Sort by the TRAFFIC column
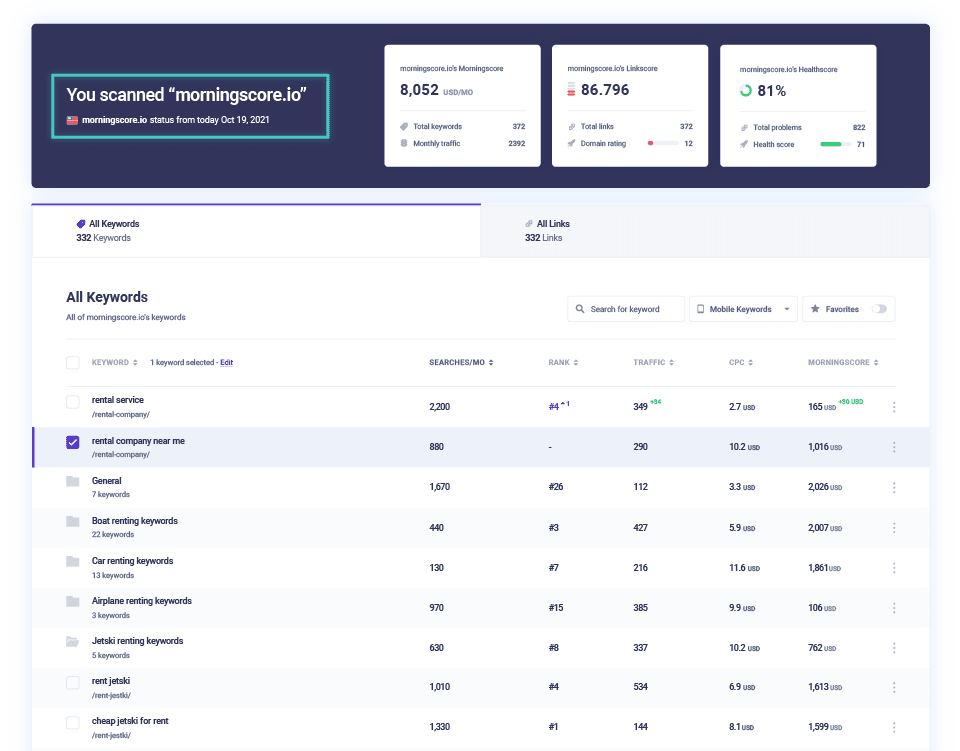The width and height of the screenshot is (960, 751). tap(653, 362)
